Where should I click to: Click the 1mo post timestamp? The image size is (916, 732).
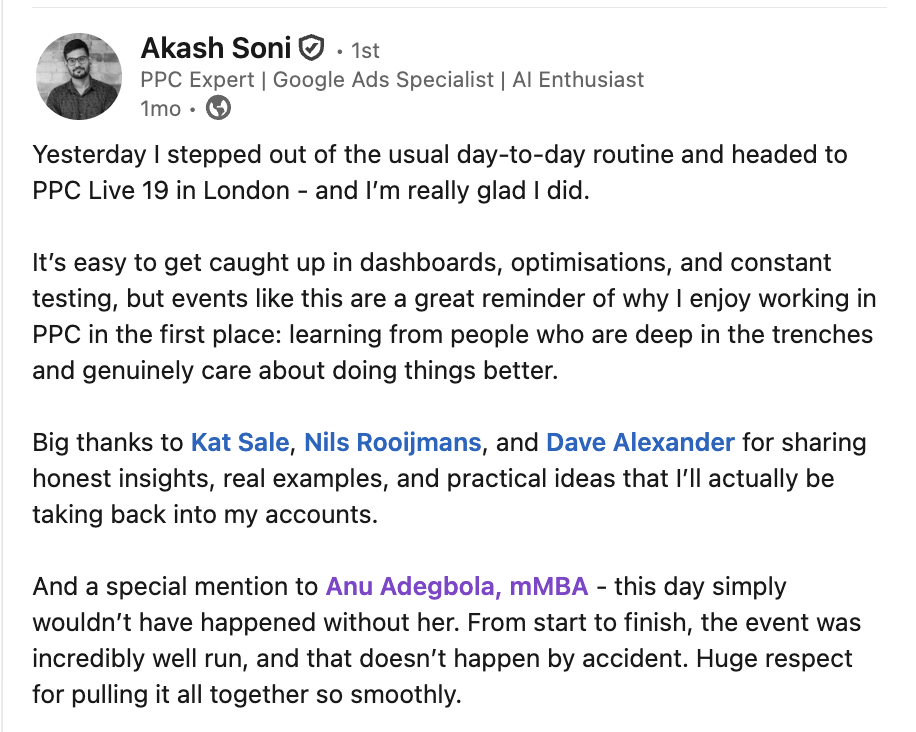160,108
